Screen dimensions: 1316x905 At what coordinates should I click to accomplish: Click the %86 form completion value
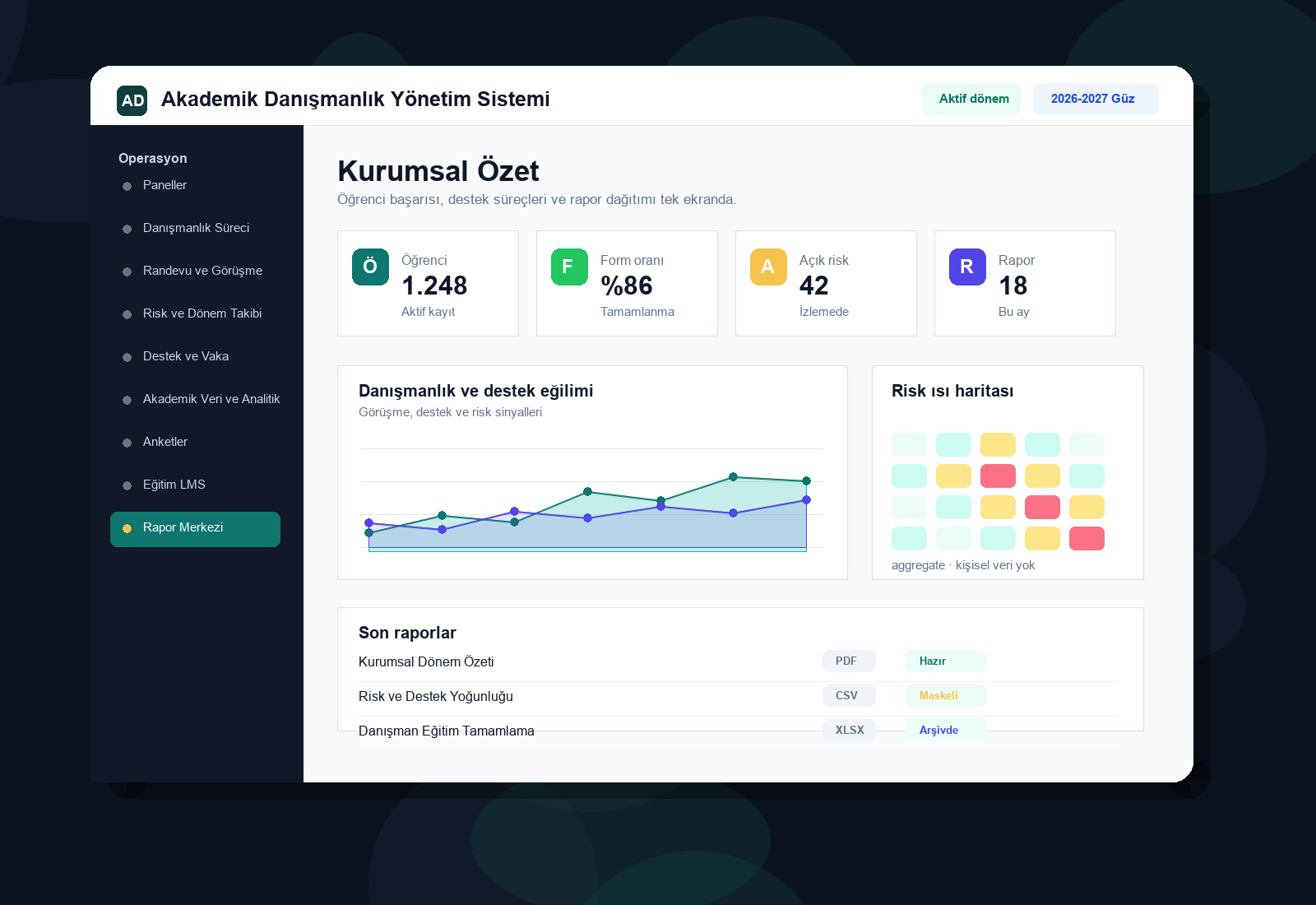click(627, 285)
